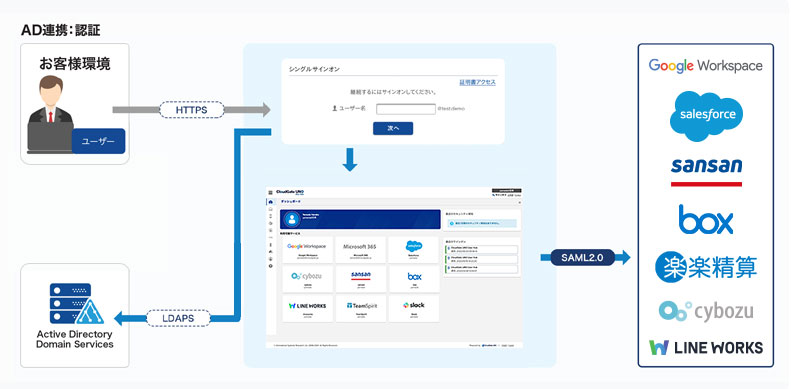
Task: Click the Google Workspace tile in the dashboard
Action: click(307, 250)
